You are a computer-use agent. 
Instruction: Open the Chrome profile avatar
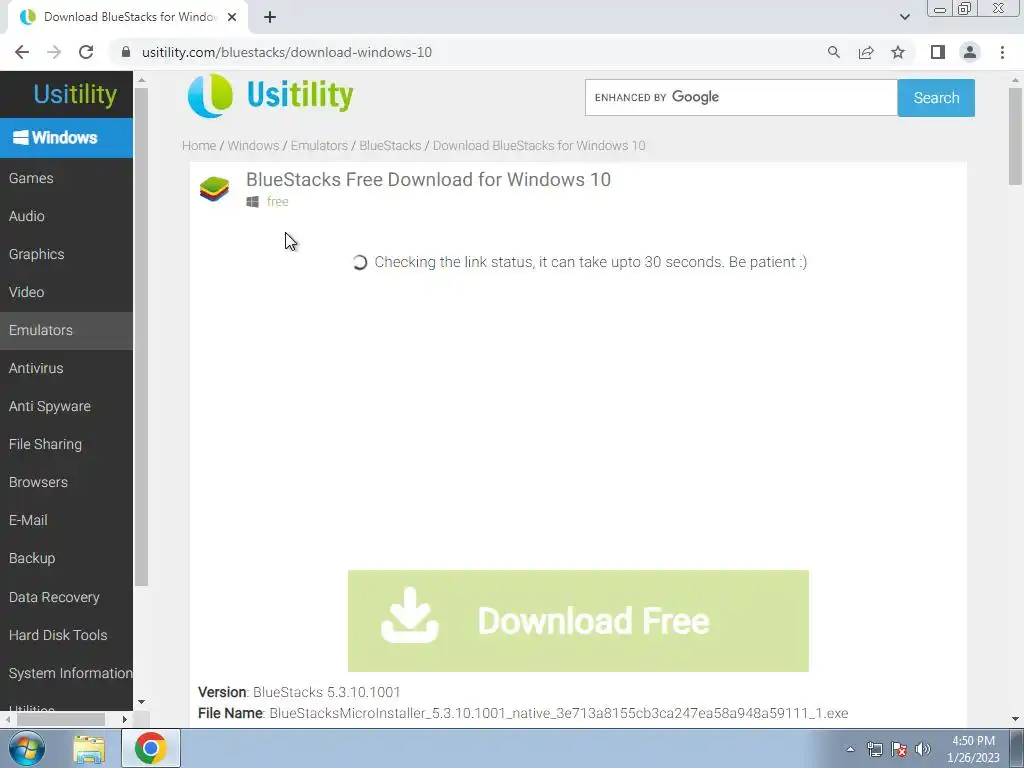pyautogui.click(x=970, y=52)
